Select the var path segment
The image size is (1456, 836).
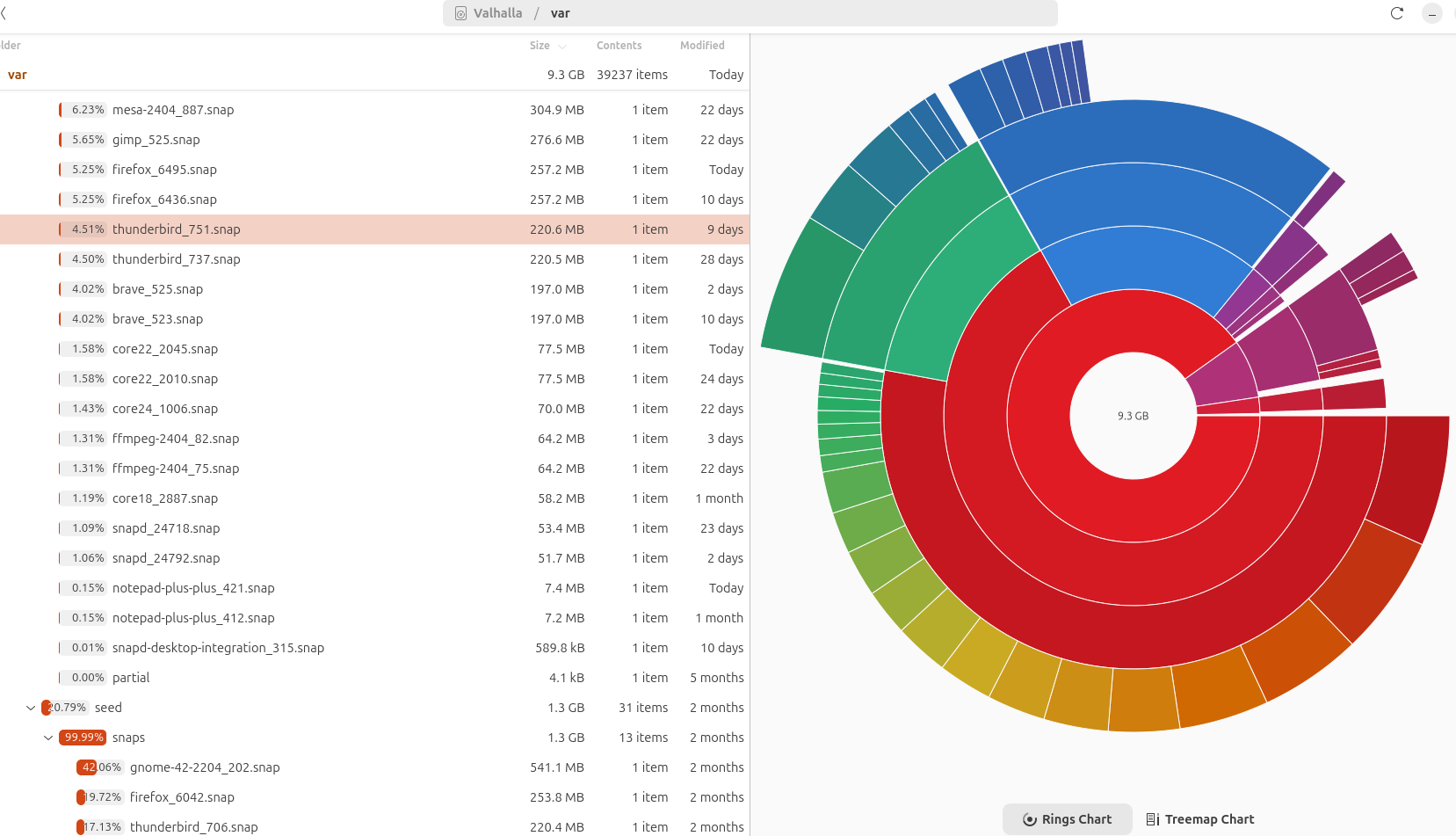click(x=560, y=13)
